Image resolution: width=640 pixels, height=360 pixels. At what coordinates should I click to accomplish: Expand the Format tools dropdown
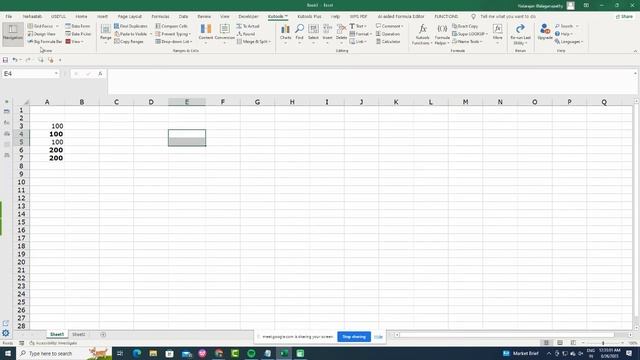click(x=360, y=34)
